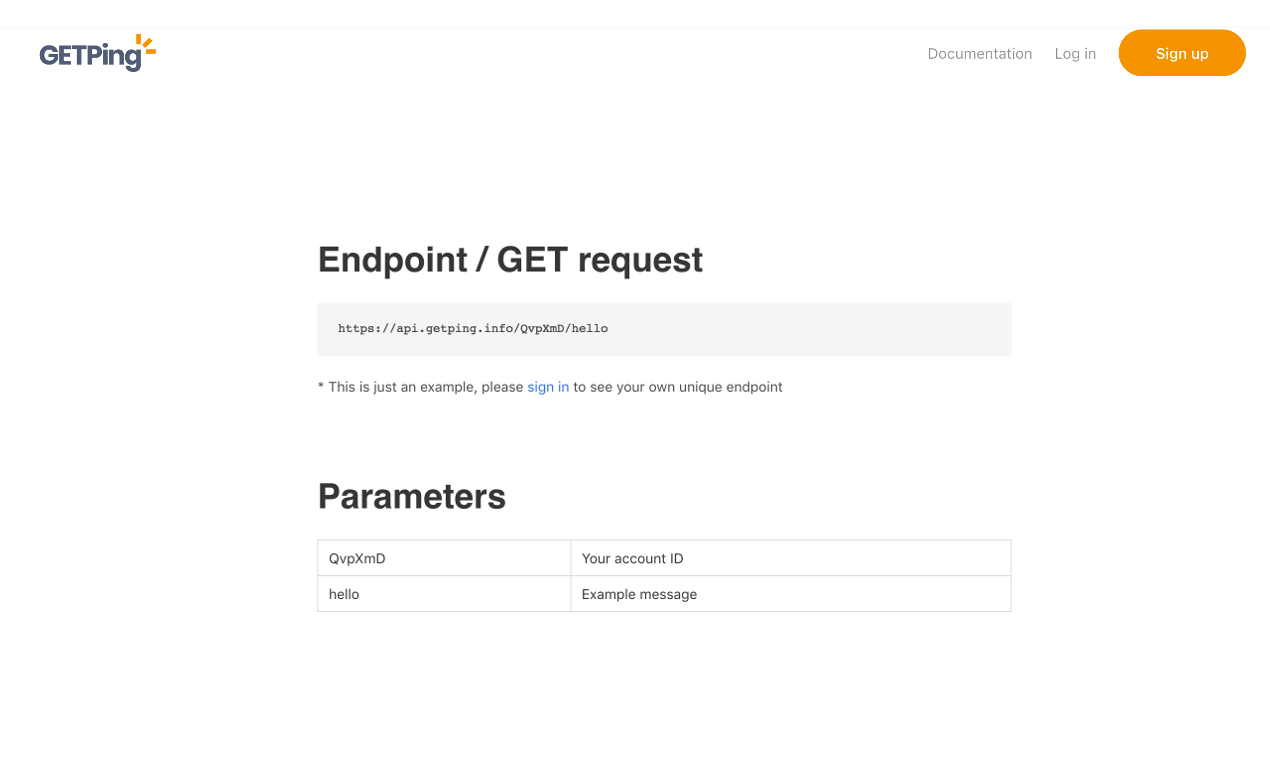Click inside the parameters table border

tap(663, 576)
